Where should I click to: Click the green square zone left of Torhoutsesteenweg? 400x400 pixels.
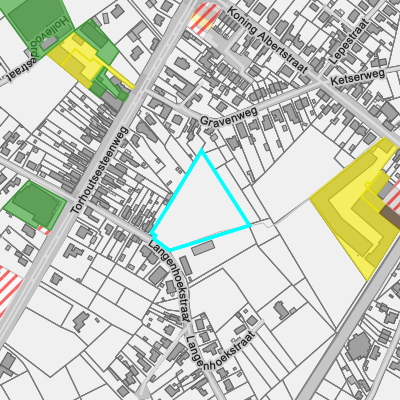click(35, 204)
